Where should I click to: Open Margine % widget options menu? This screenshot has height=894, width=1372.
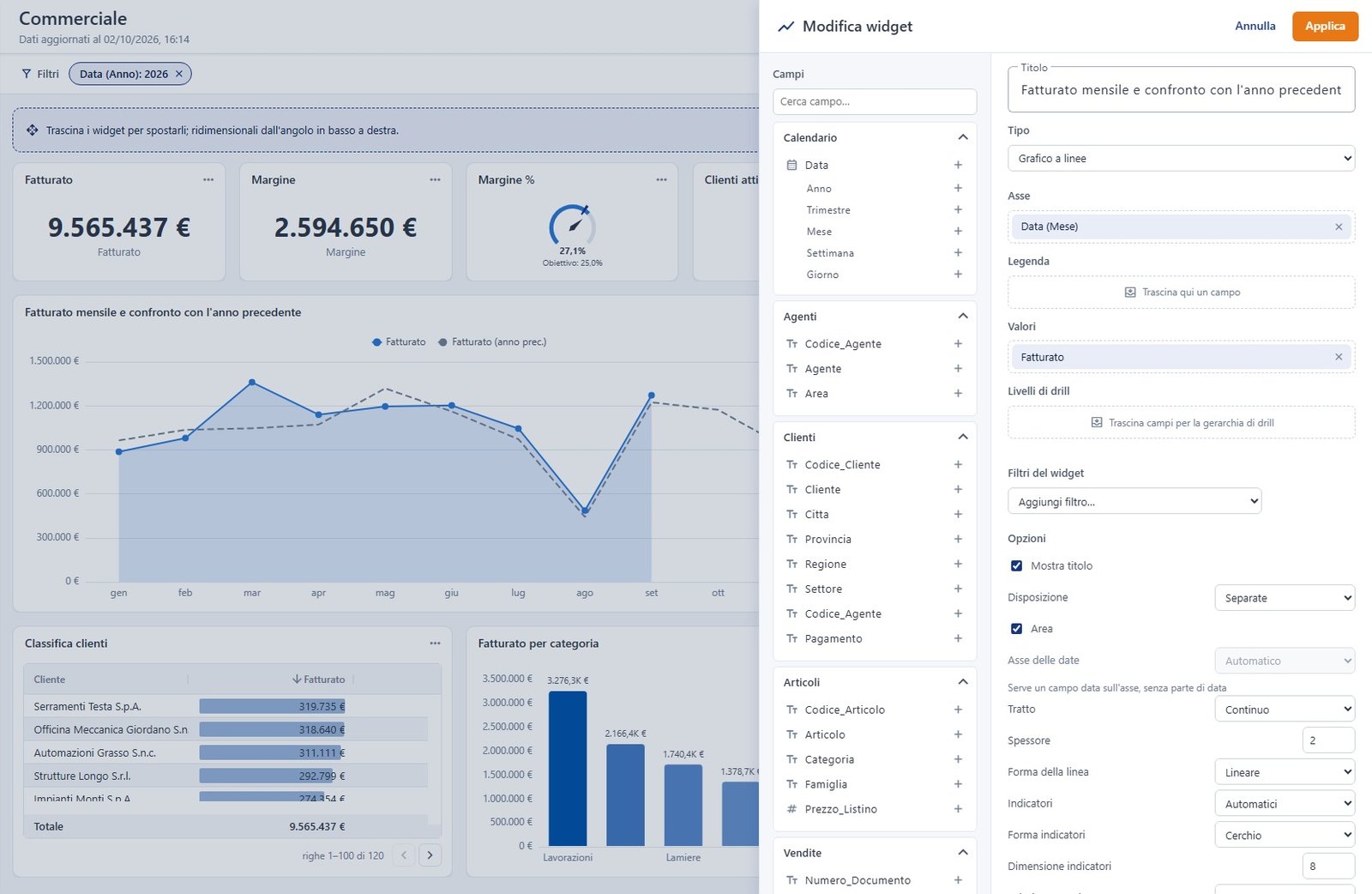pos(661,179)
